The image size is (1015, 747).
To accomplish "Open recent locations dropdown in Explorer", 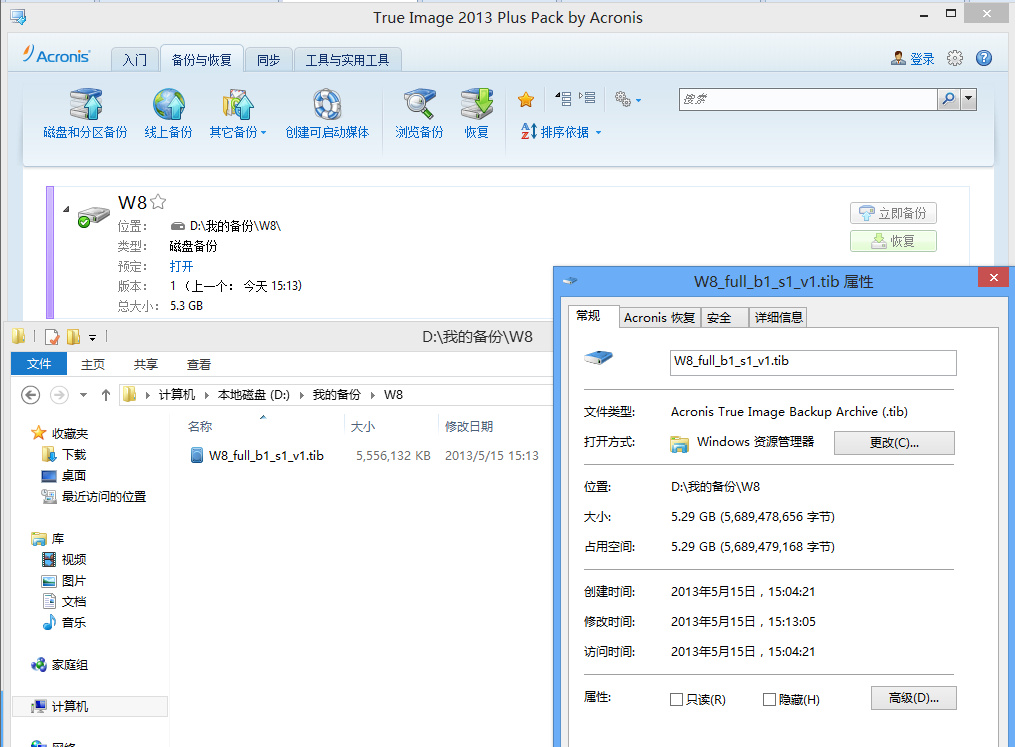I will pyautogui.click(x=83, y=395).
